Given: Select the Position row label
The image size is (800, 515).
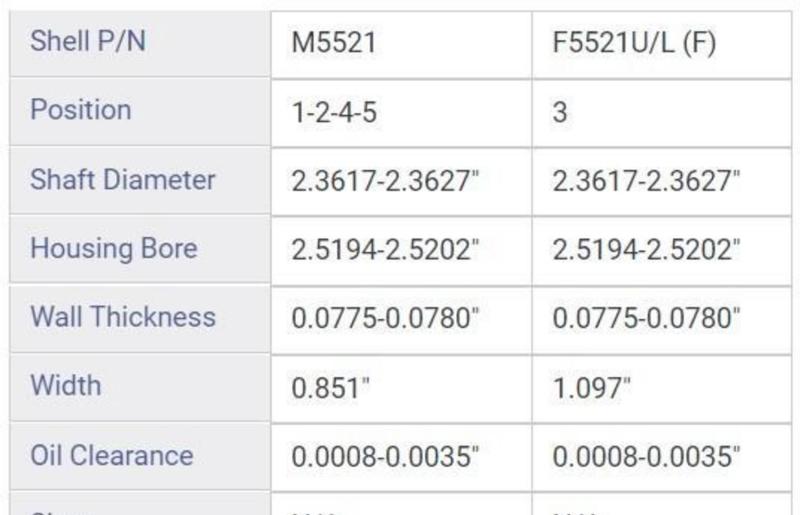Looking at the screenshot, I should click(80, 109).
